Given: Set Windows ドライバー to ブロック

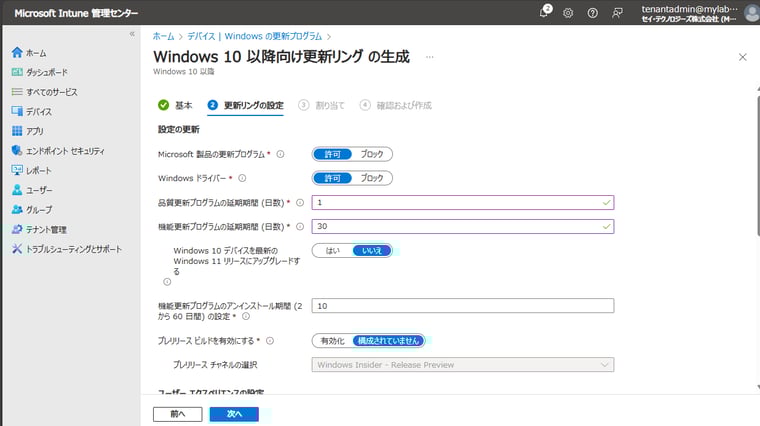Looking at the screenshot, I should 372,178.
